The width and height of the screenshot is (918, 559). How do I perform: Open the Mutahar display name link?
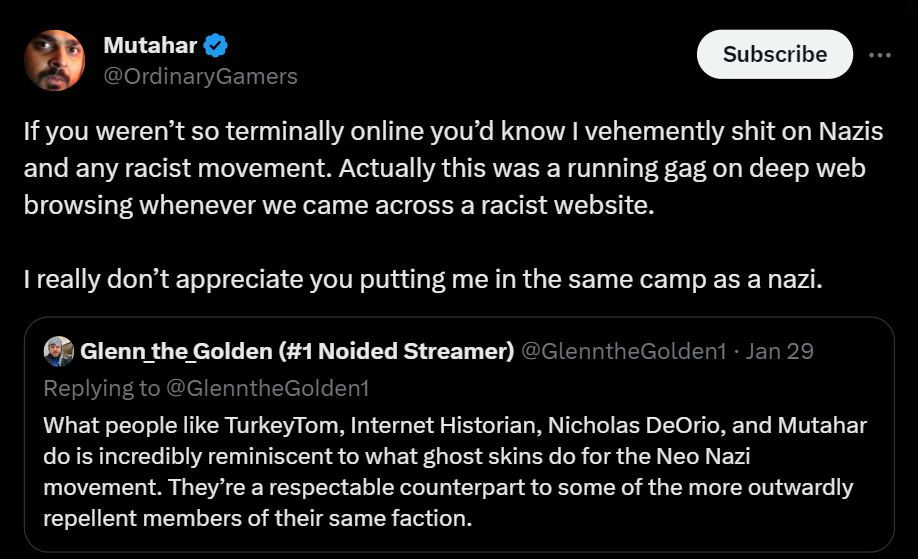(x=150, y=46)
